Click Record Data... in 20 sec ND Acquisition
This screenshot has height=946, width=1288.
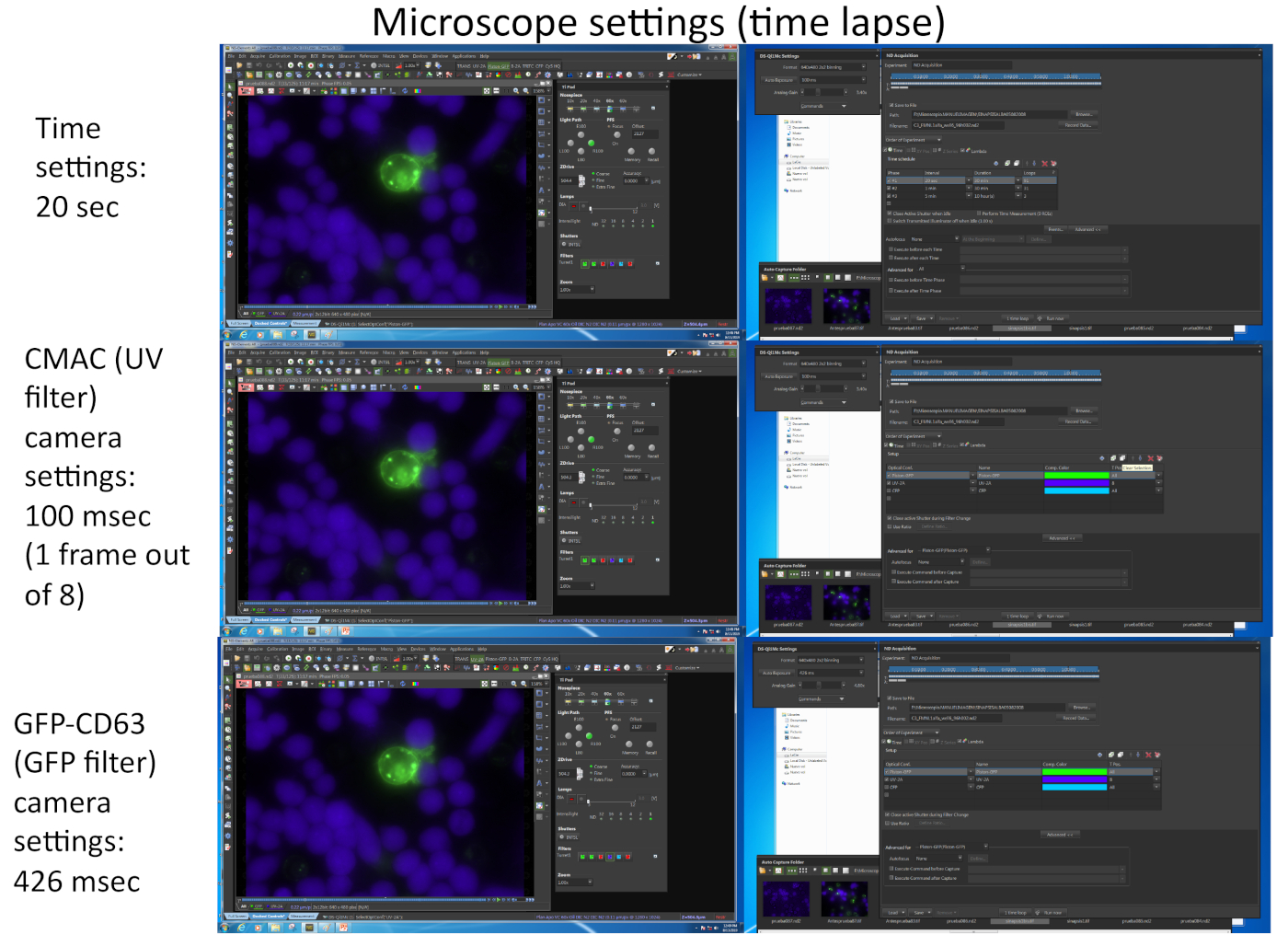1078,125
